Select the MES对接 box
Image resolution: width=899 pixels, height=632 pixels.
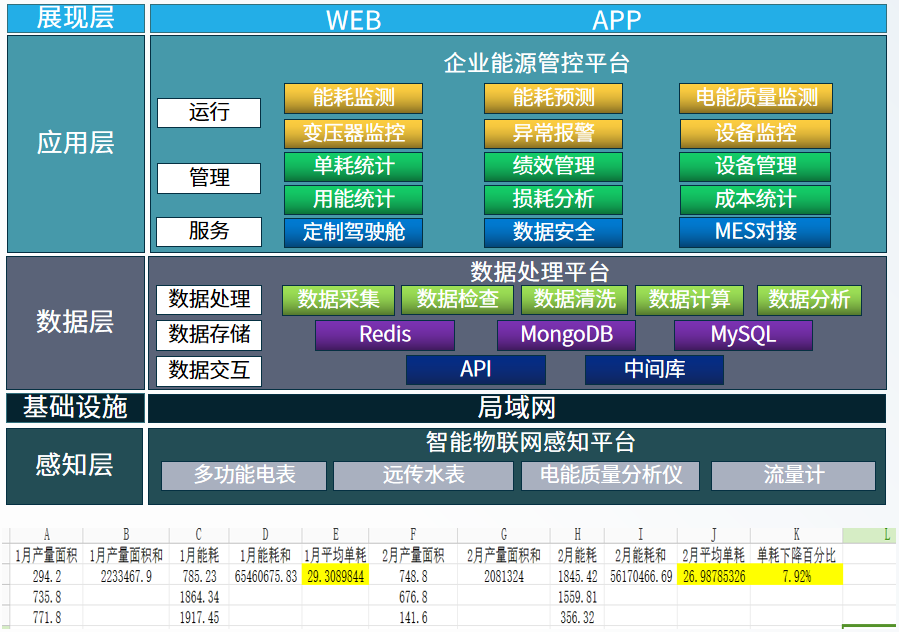coord(755,232)
